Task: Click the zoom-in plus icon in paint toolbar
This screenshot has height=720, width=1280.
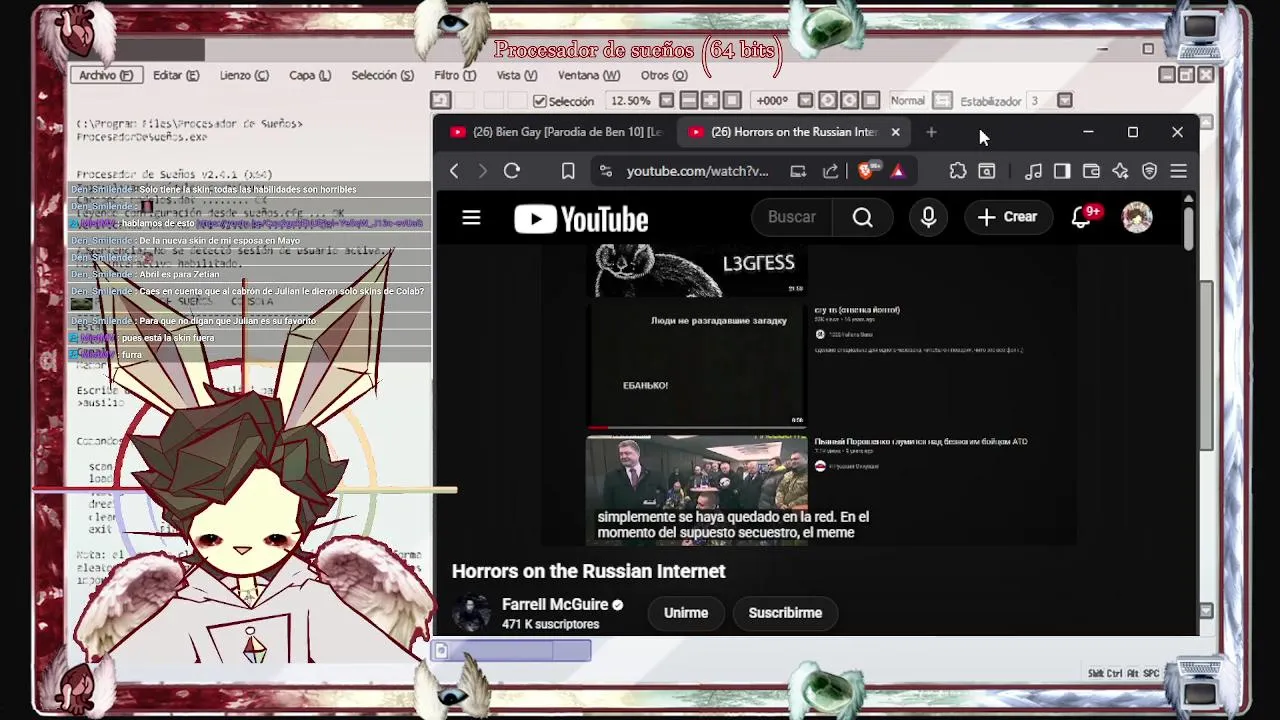Action: pos(710,100)
